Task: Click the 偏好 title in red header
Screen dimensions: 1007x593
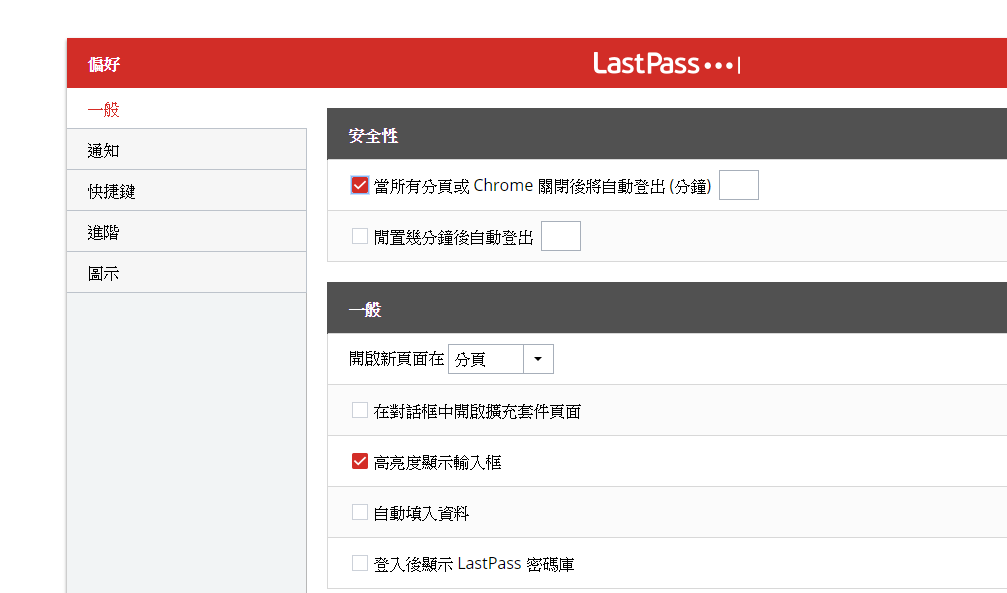Action: [104, 64]
